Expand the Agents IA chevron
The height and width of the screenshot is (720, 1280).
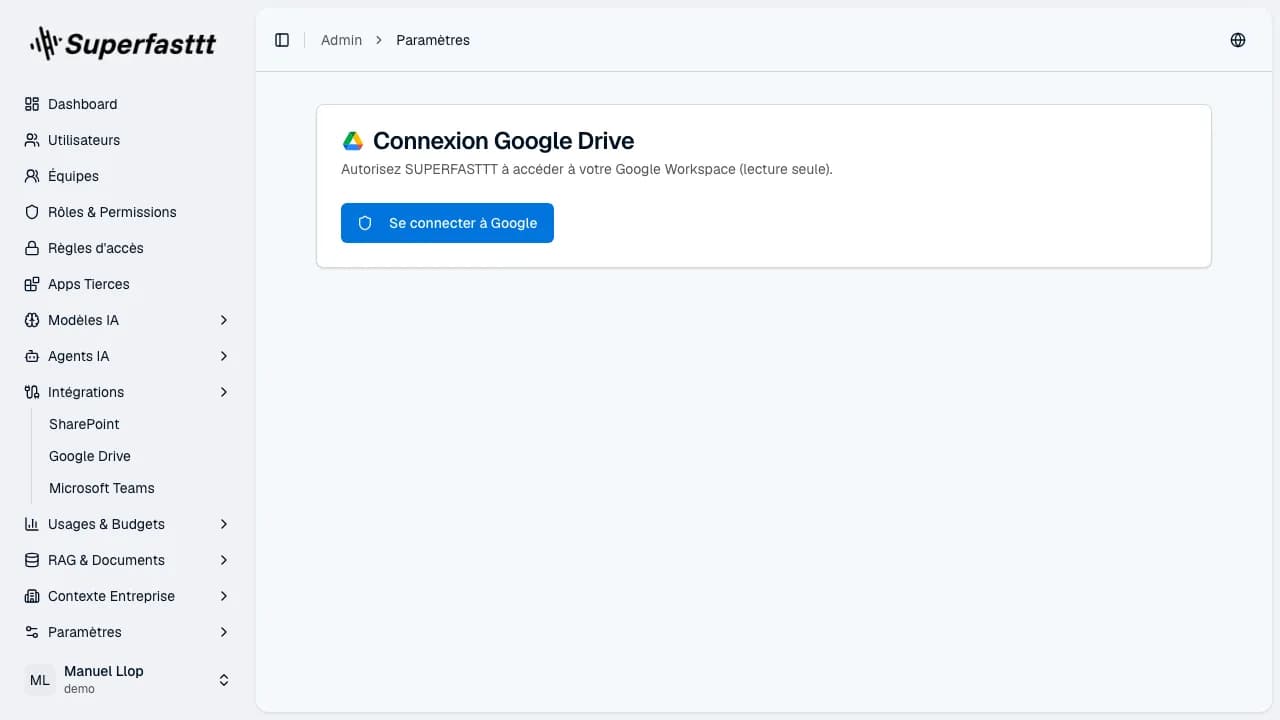click(224, 356)
